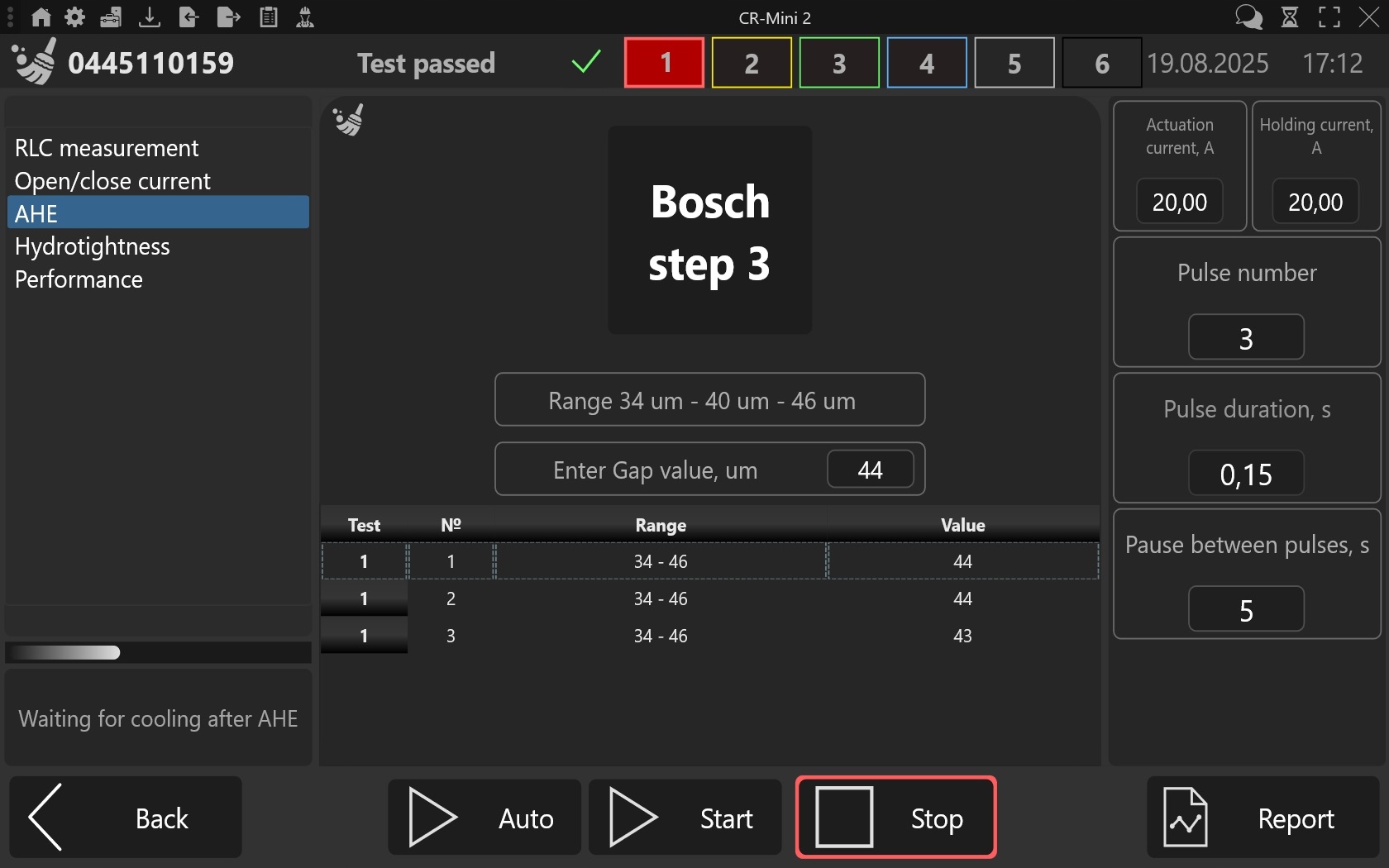Select Open/close current test
The height and width of the screenshot is (868, 1389).
(158, 181)
